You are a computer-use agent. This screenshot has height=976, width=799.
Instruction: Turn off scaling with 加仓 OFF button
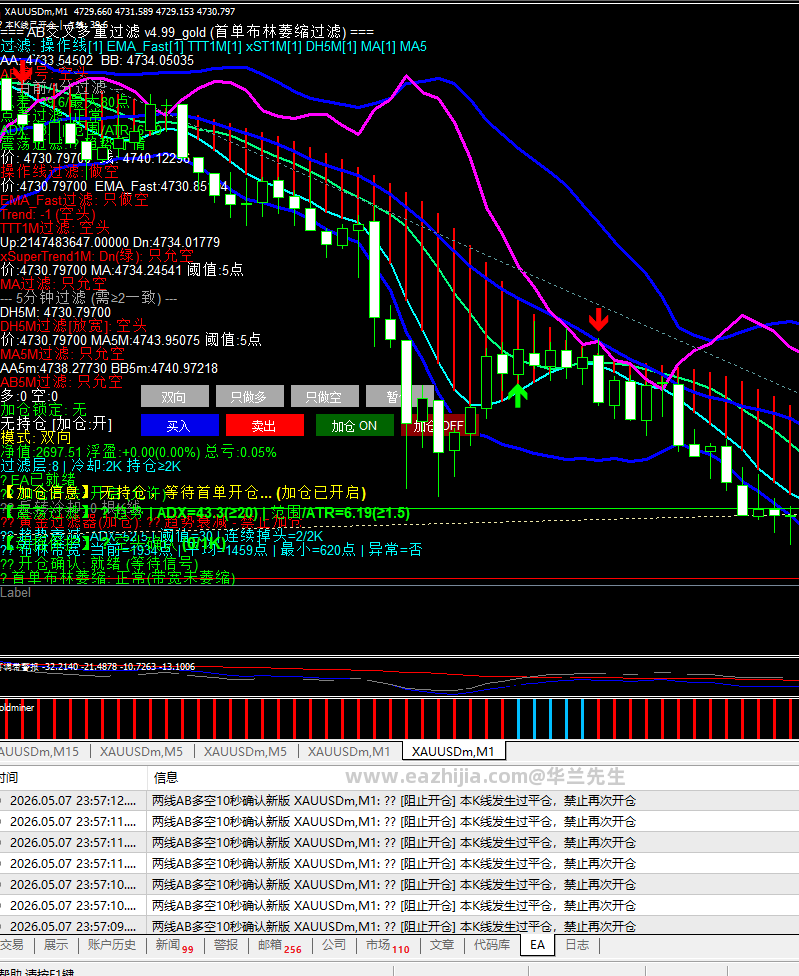(439, 426)
